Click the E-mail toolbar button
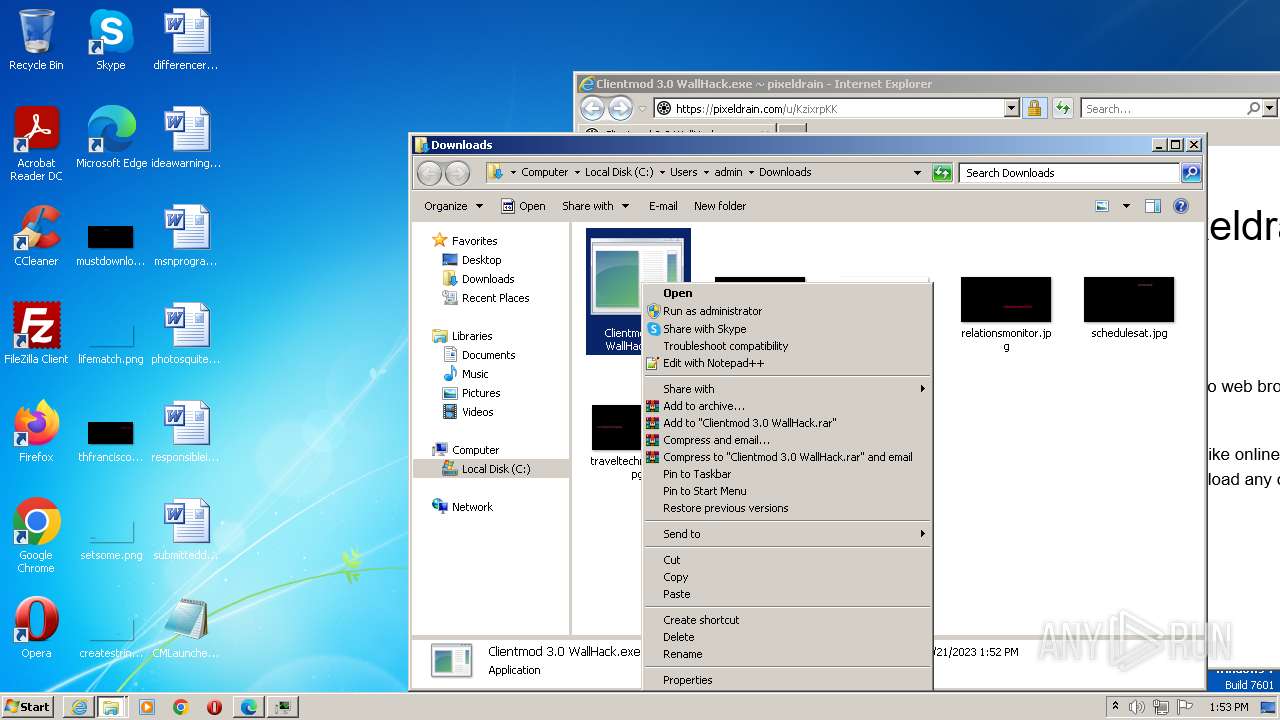 click(663, 206)
